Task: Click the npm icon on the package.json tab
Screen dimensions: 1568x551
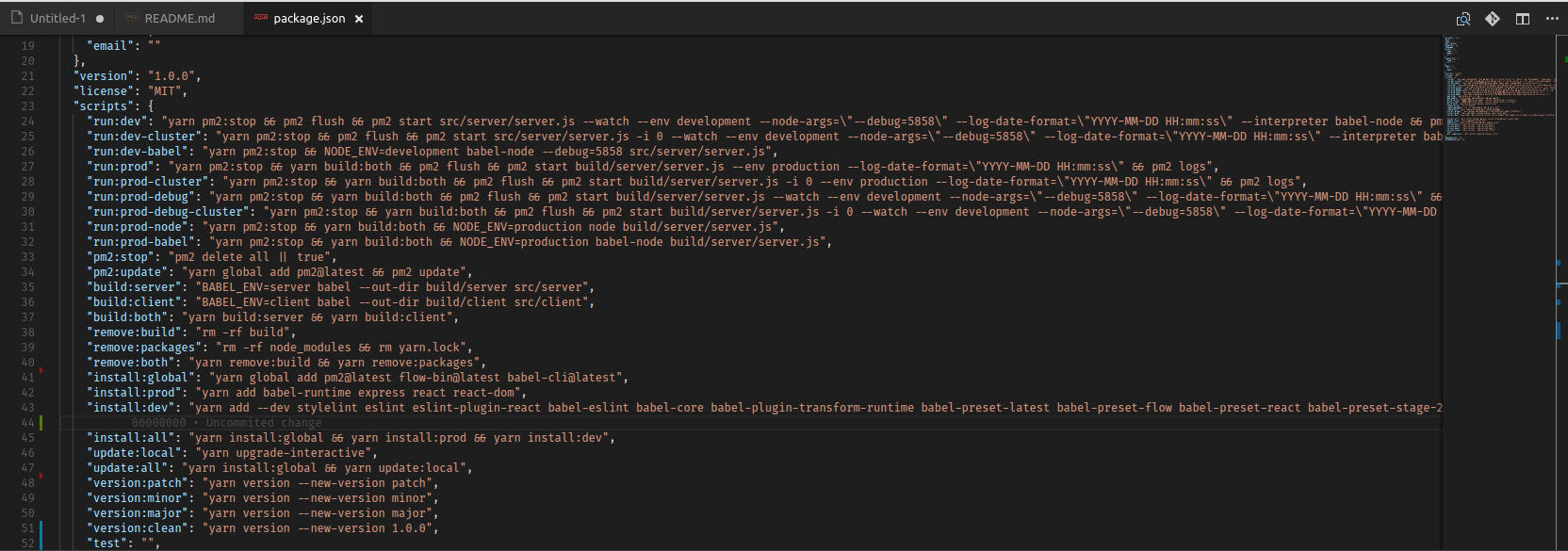Action: [261, 18]
